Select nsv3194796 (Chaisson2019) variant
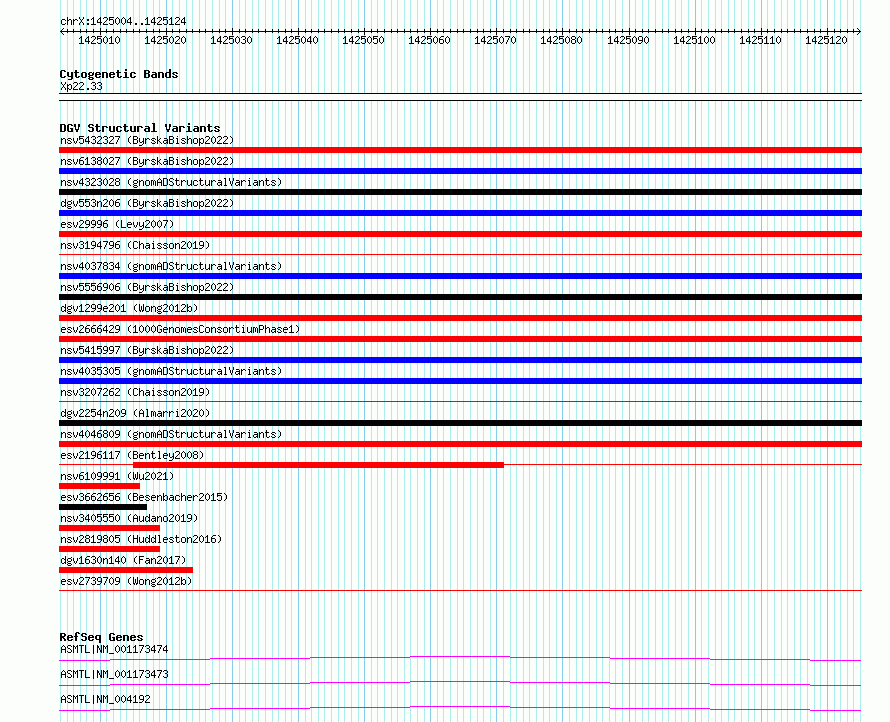Screen dimensions: 890x722 click(x=135, y=245)
